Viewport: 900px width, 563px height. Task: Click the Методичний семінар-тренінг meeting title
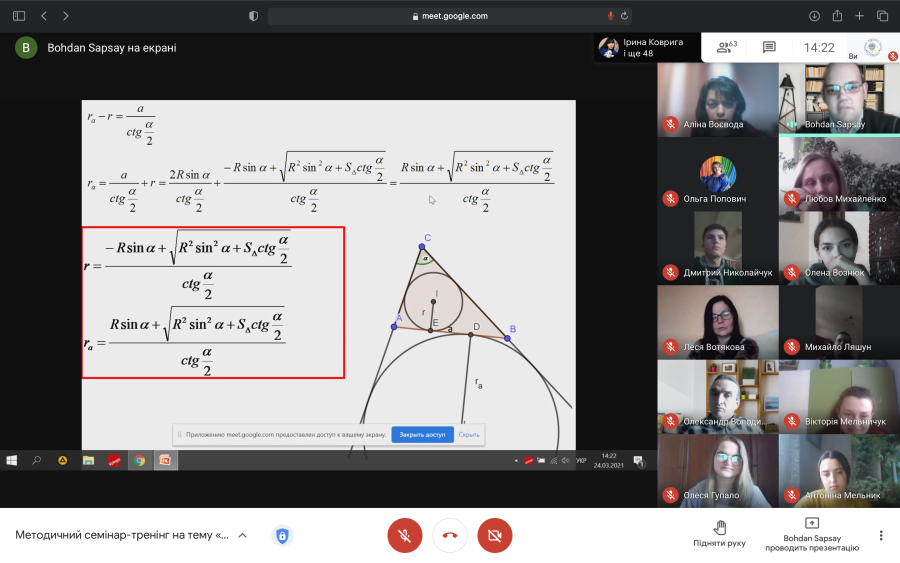(x=122, y=535)
